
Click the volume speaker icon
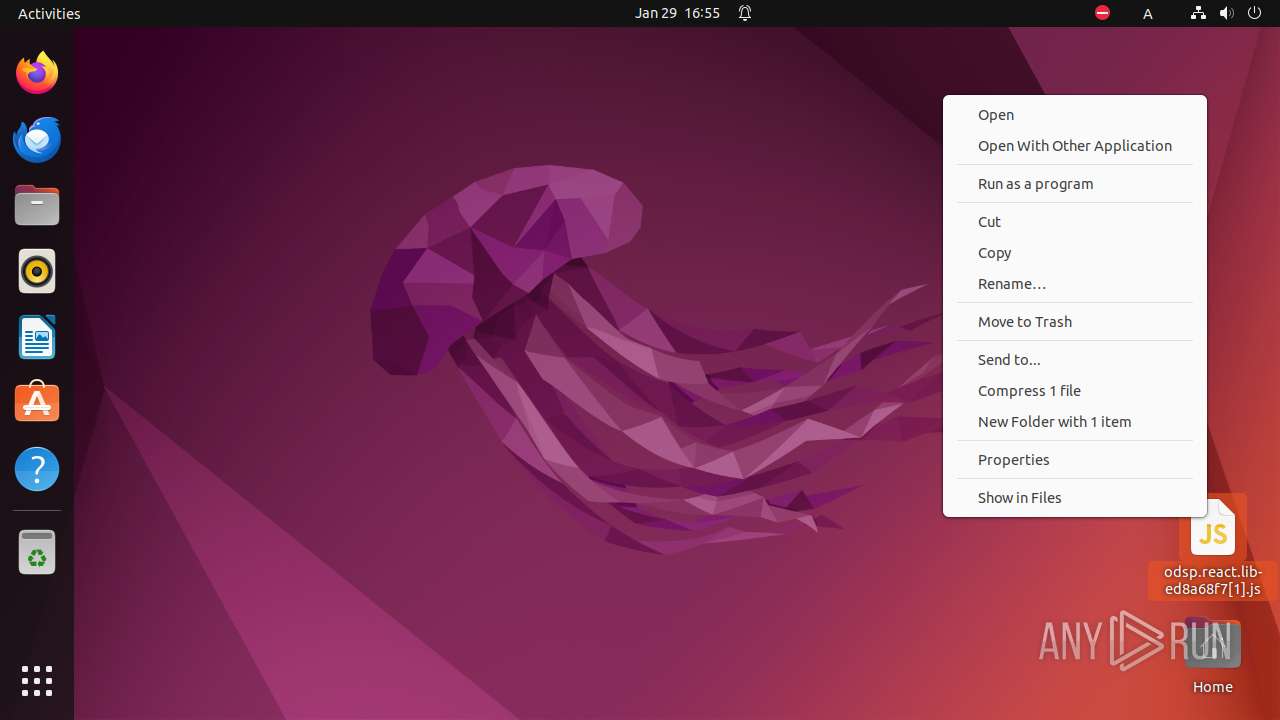[1227, 13]
